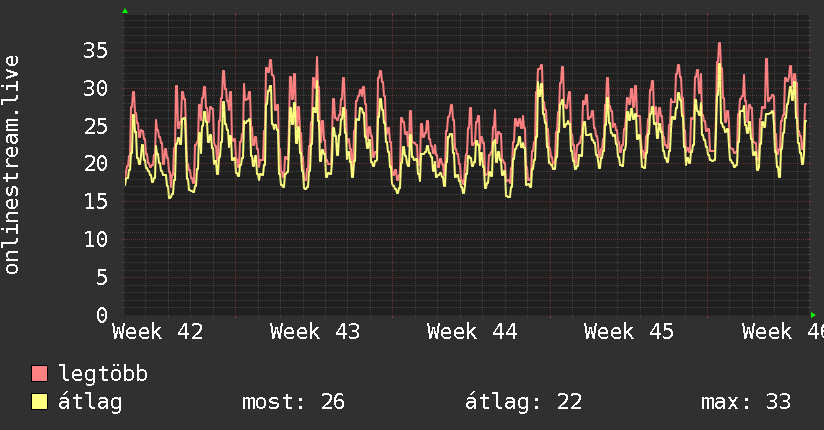Click the y-axis value 25
Viewport: 824px width, 430px height.
coord(96,126)
